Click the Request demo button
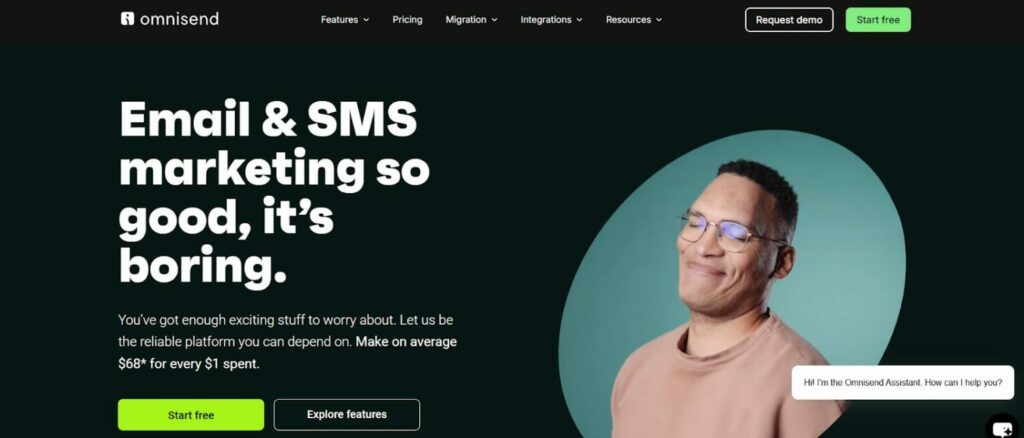 [x=789, y=20]
